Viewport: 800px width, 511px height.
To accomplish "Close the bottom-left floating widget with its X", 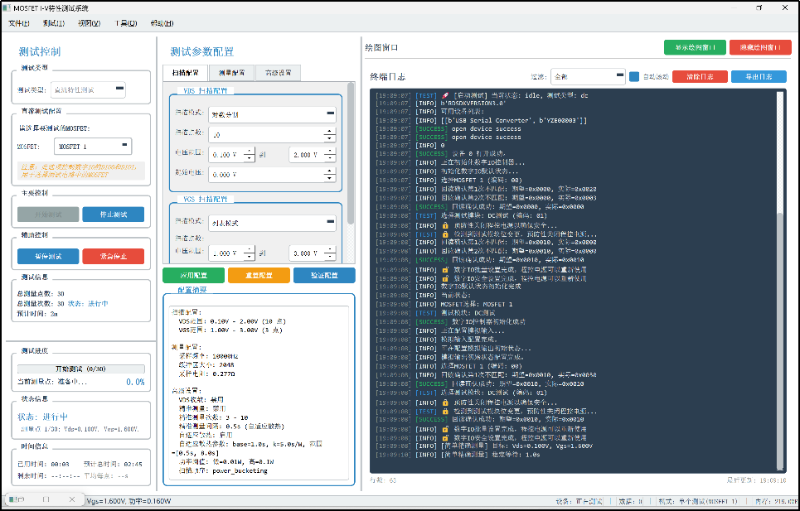I will click(x=71, y=500).
